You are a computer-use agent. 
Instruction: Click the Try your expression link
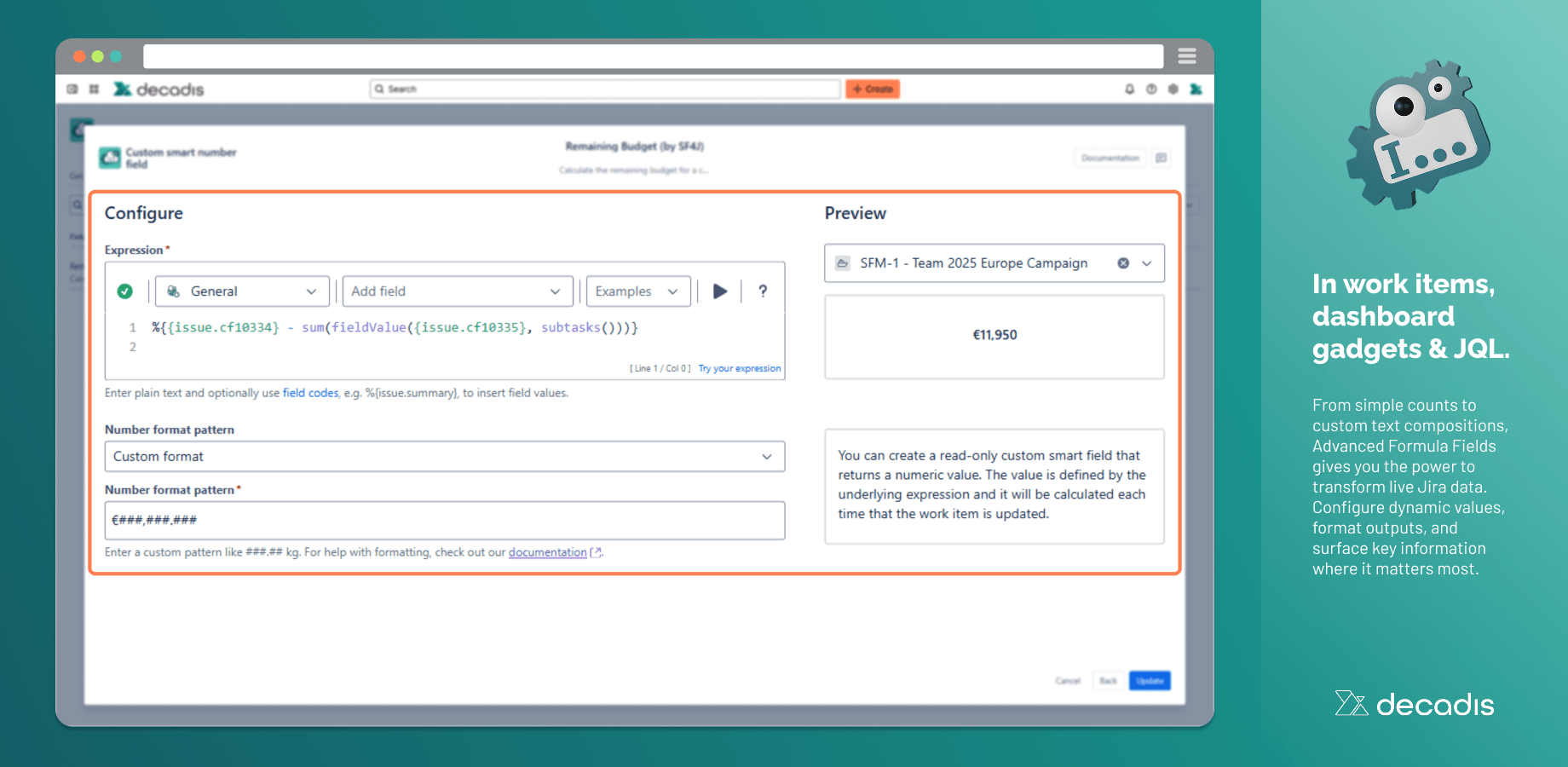[x=740, y=368]
